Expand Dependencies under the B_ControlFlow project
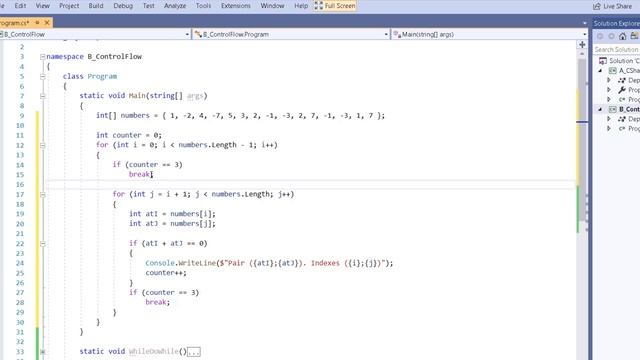This screenshot has height=360, width=640. point(609,119)
